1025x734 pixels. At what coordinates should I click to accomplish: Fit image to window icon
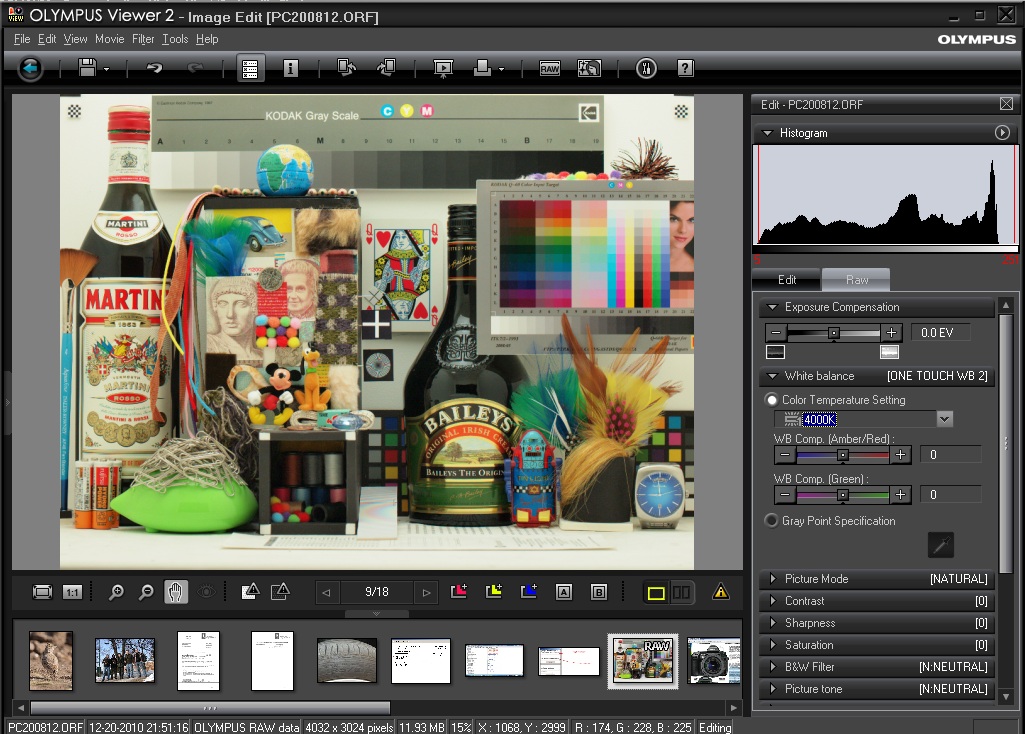pos(42,592)
